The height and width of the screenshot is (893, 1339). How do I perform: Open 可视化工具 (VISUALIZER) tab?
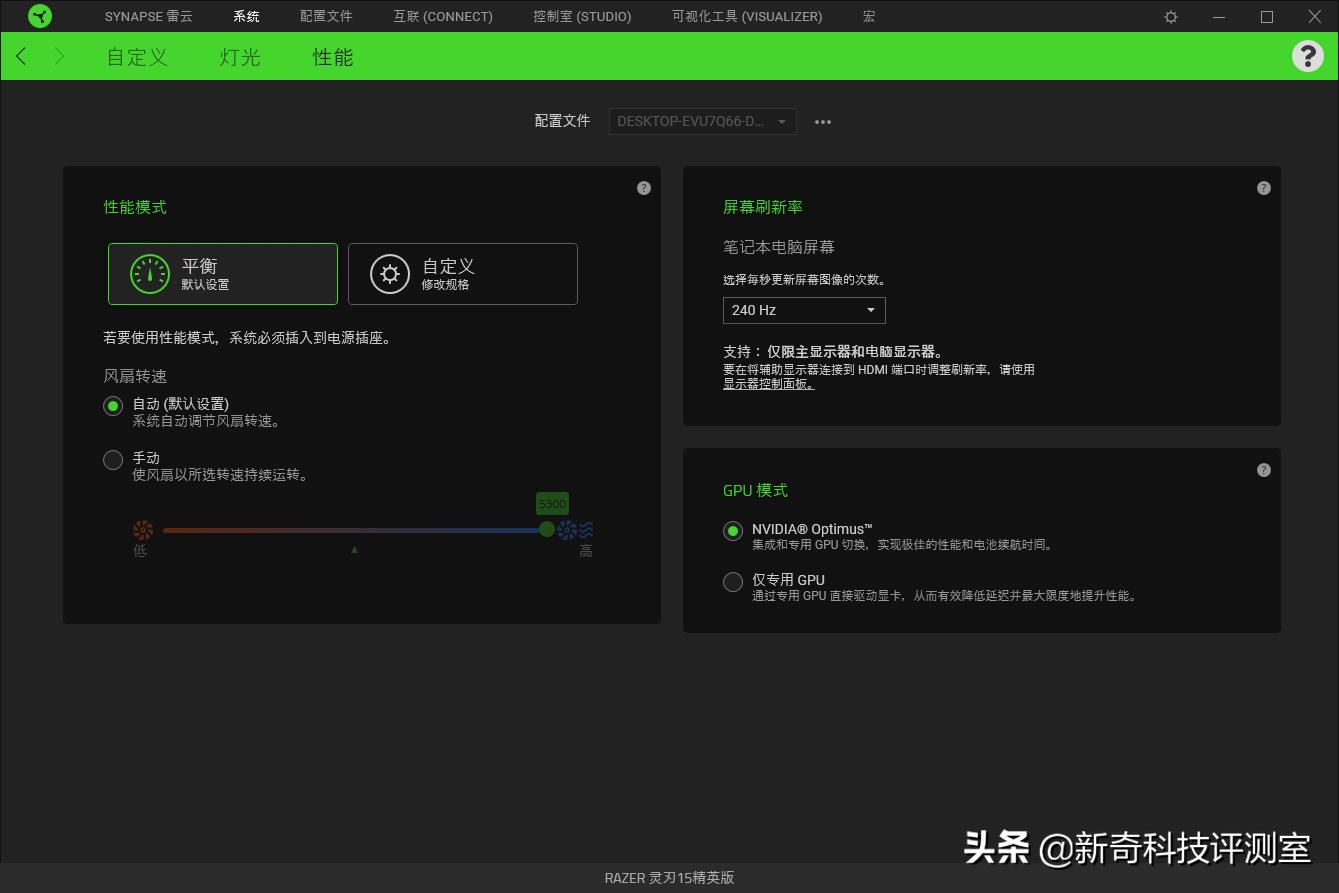(x=747, y=17)
